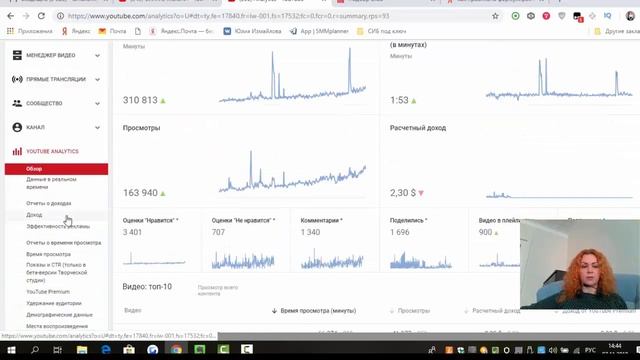Open Время просмотра report
The height and width of the screenshot is (360, 640).
(48, 254)
